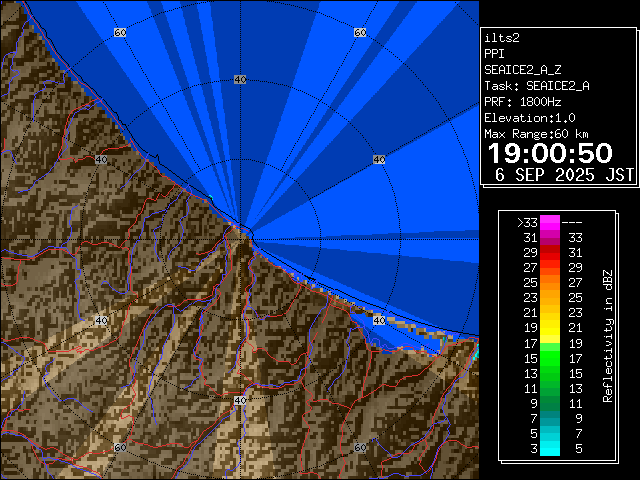Click the PPI scan type label
Screen dimensions: 640x480
click(495, 54)
